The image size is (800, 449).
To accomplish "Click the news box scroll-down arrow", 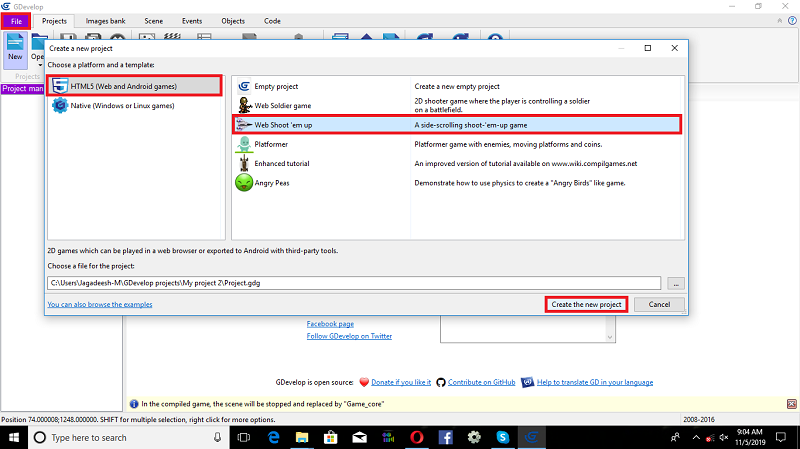I will (x=610, y=337).
